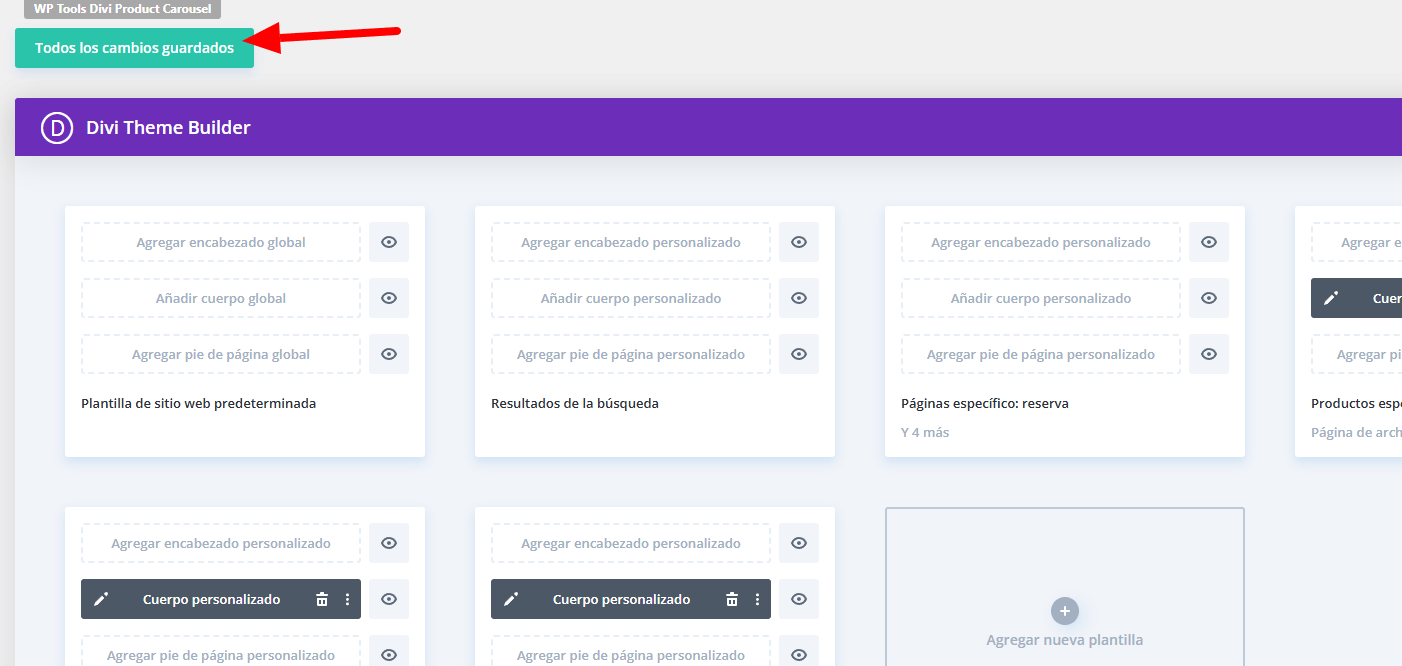Open three-dots menu in card under 'Plantilla de sitio web predeterminada'
This screenshot has width=1402, height=666.
point(347,599)
